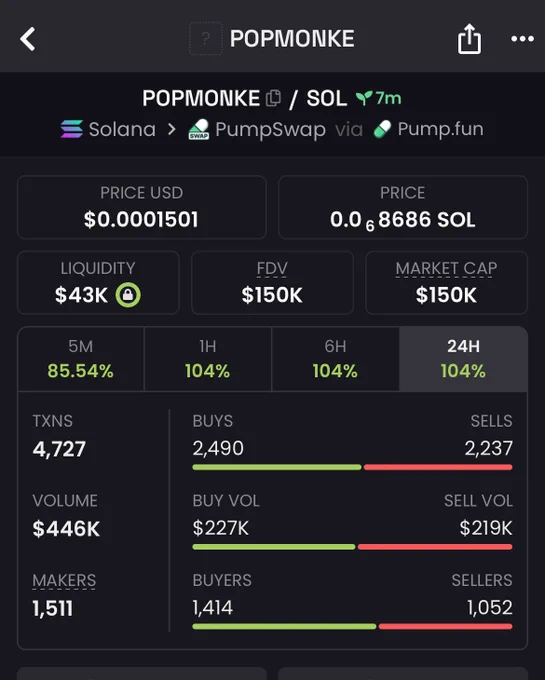Tap the Pump.fun pill icon
The image size is (545, 680).
coord(382,129)
